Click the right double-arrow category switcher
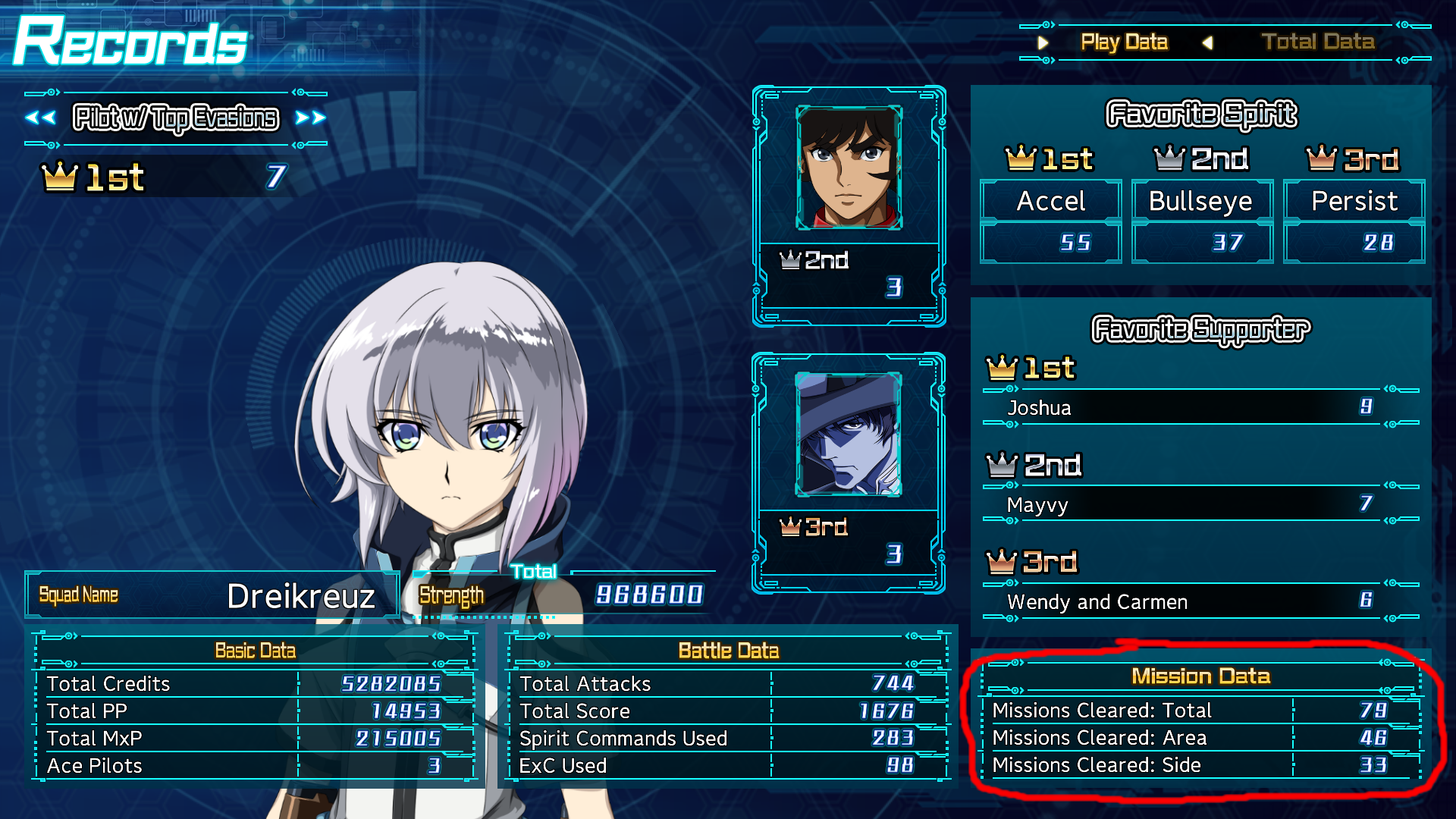 (311, 118)
